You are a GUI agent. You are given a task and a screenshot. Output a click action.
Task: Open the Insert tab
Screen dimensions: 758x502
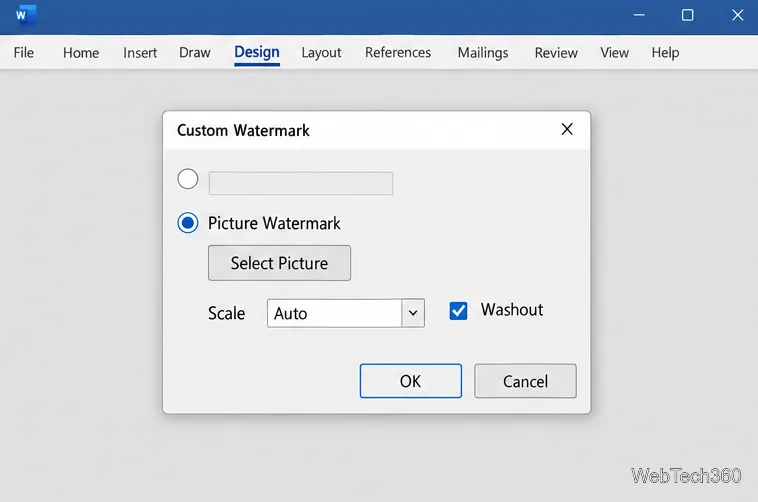[x=140, y=52]
